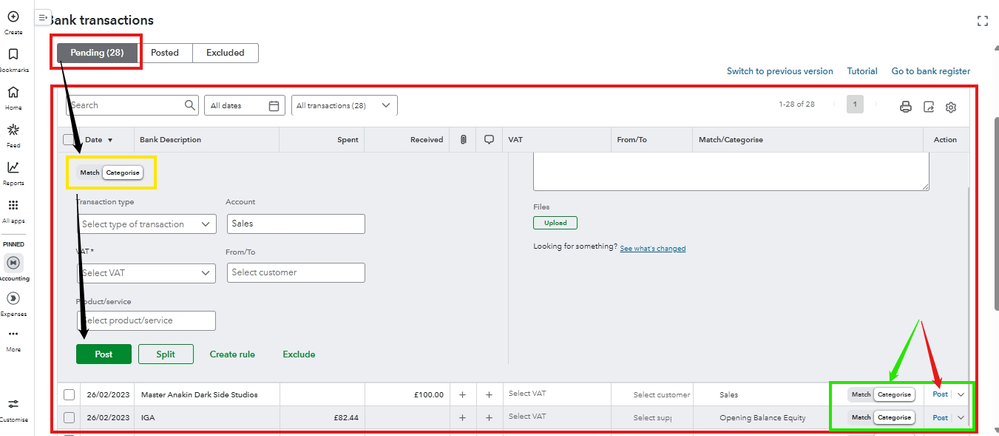Open Expenses in the sidebar
The height and width of the screenshot is (436, 999).
pos(13,298)
